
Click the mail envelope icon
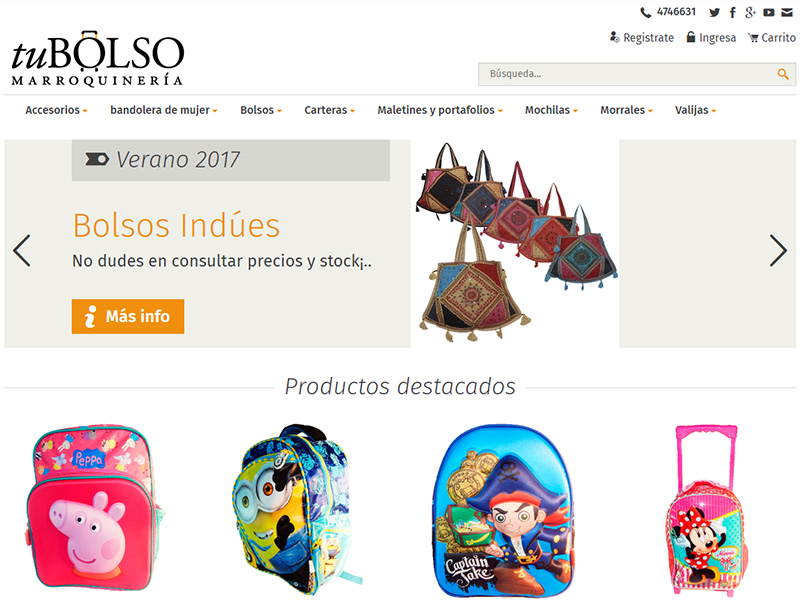787,13
